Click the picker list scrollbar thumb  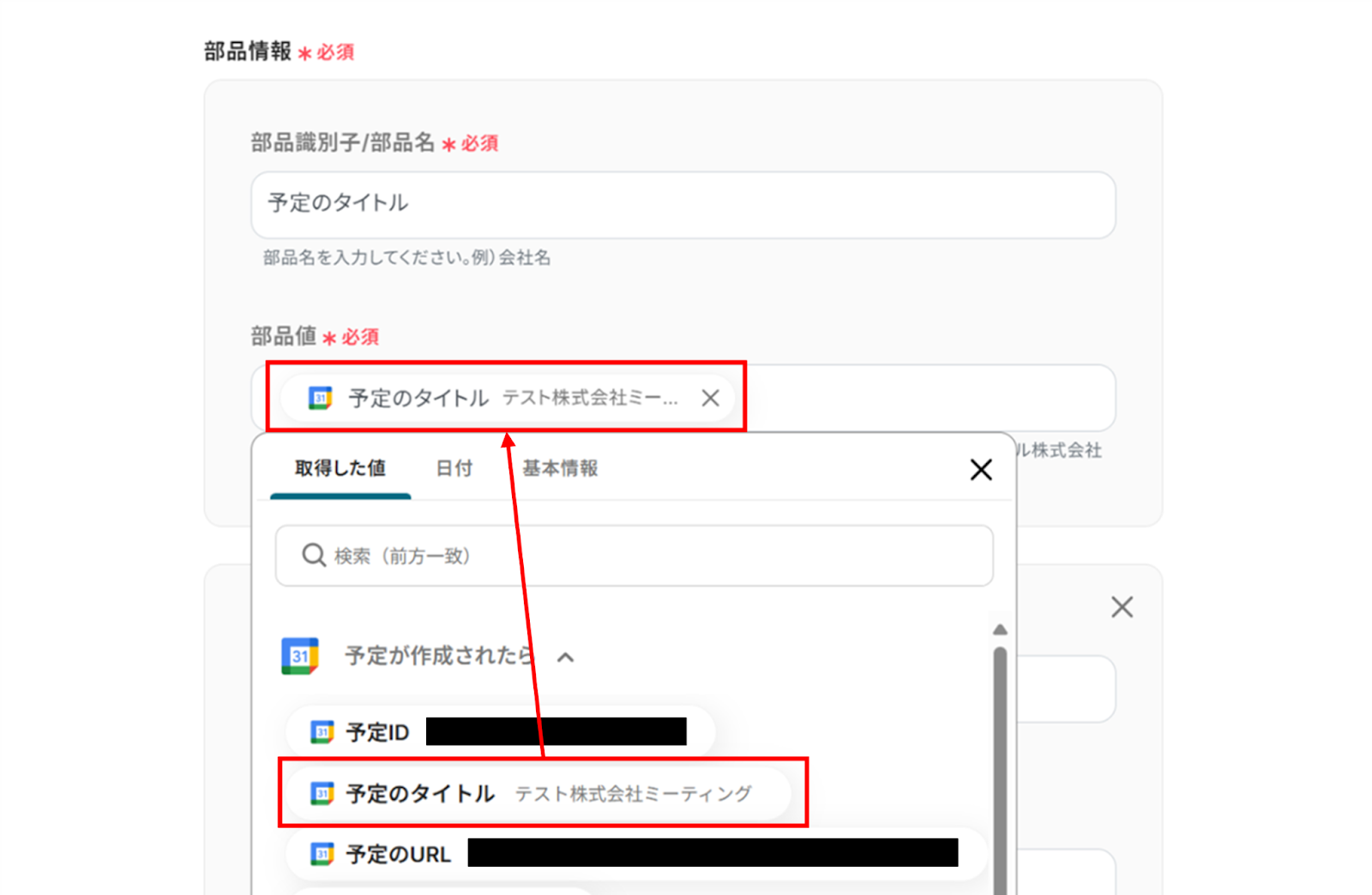coord(1000,771)
